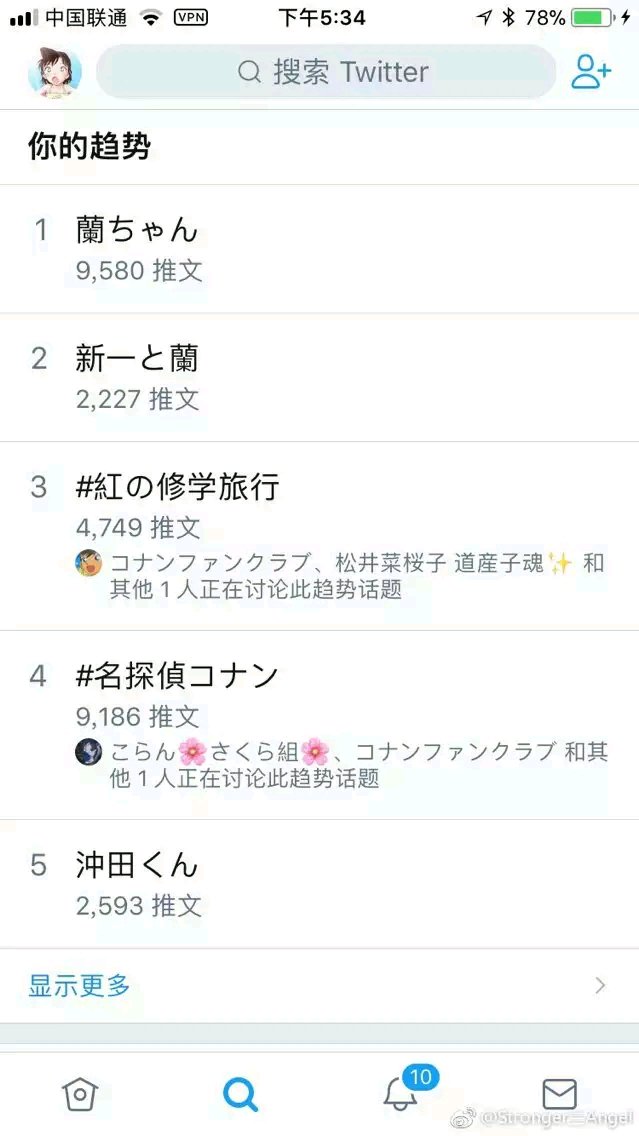The width and height of the screenshot is (639, 1136).
Task: Open the Messages envelope icon
Action: [x=560, y=1093]
